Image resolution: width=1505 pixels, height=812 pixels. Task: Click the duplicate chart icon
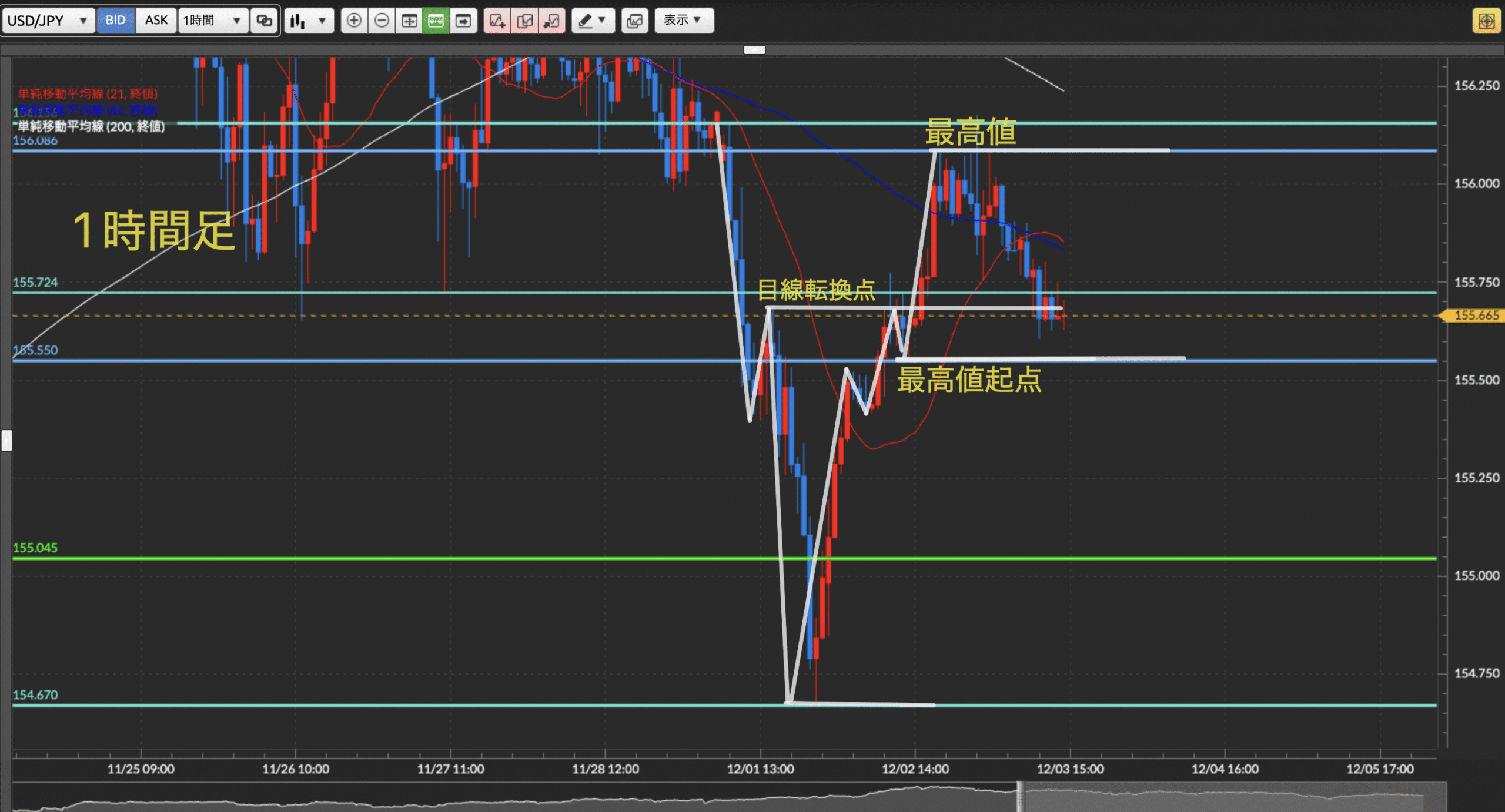pyautogui.click(x=524, y=21)
